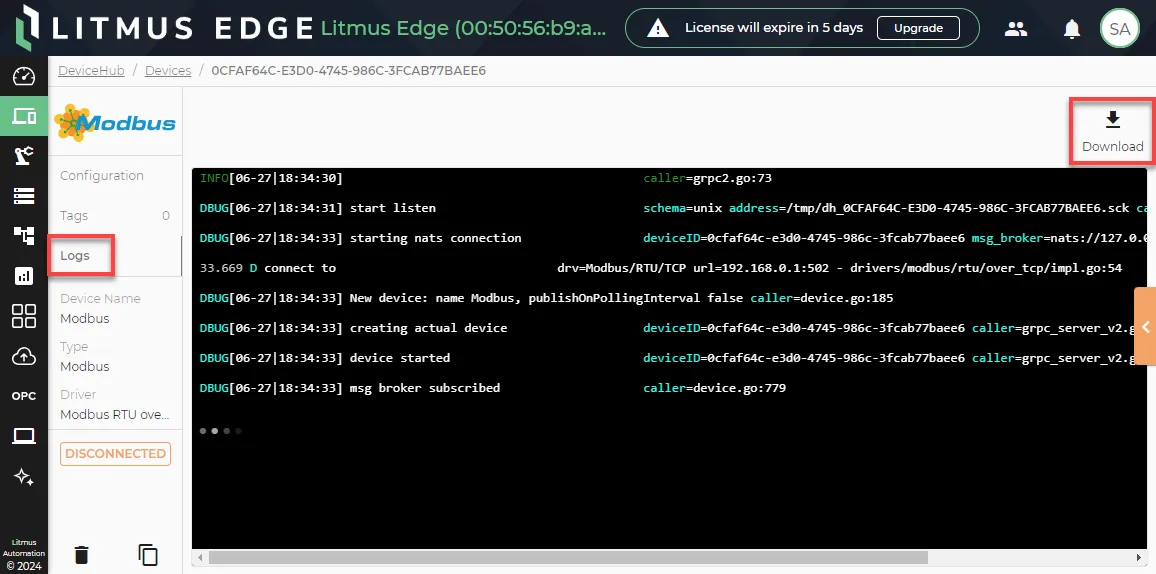Open the Tags tab
Screen dimensions: 1156x574
coord(74,215)
